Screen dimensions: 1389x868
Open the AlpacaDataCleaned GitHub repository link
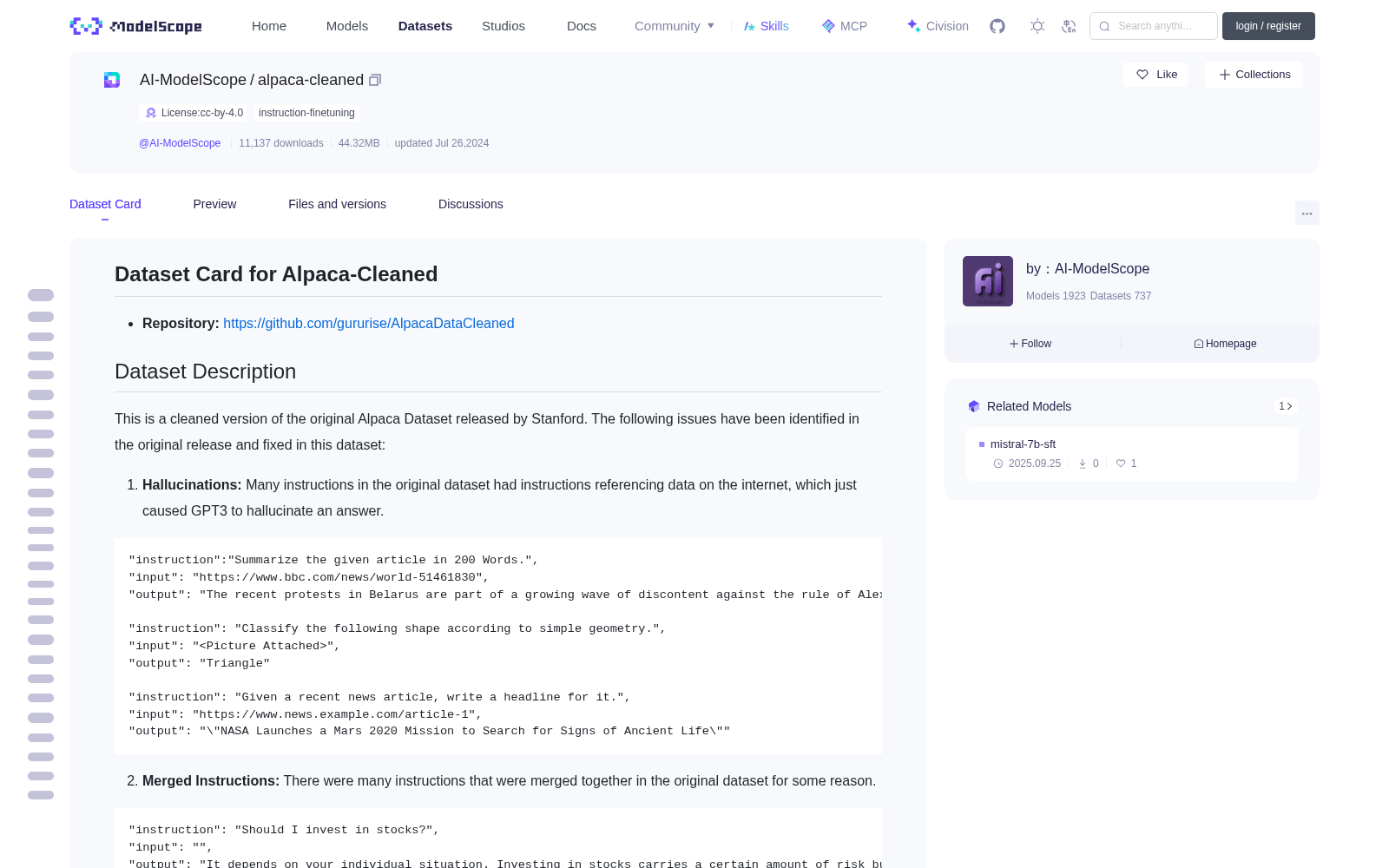point(369,323)
